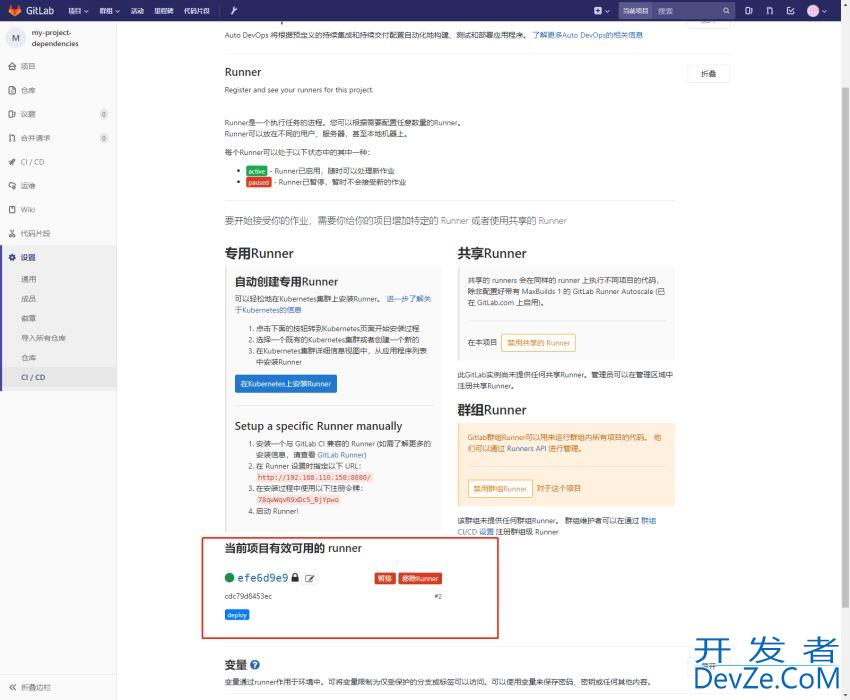Click green status dot of runner efe6d9e9

(229, 577)
